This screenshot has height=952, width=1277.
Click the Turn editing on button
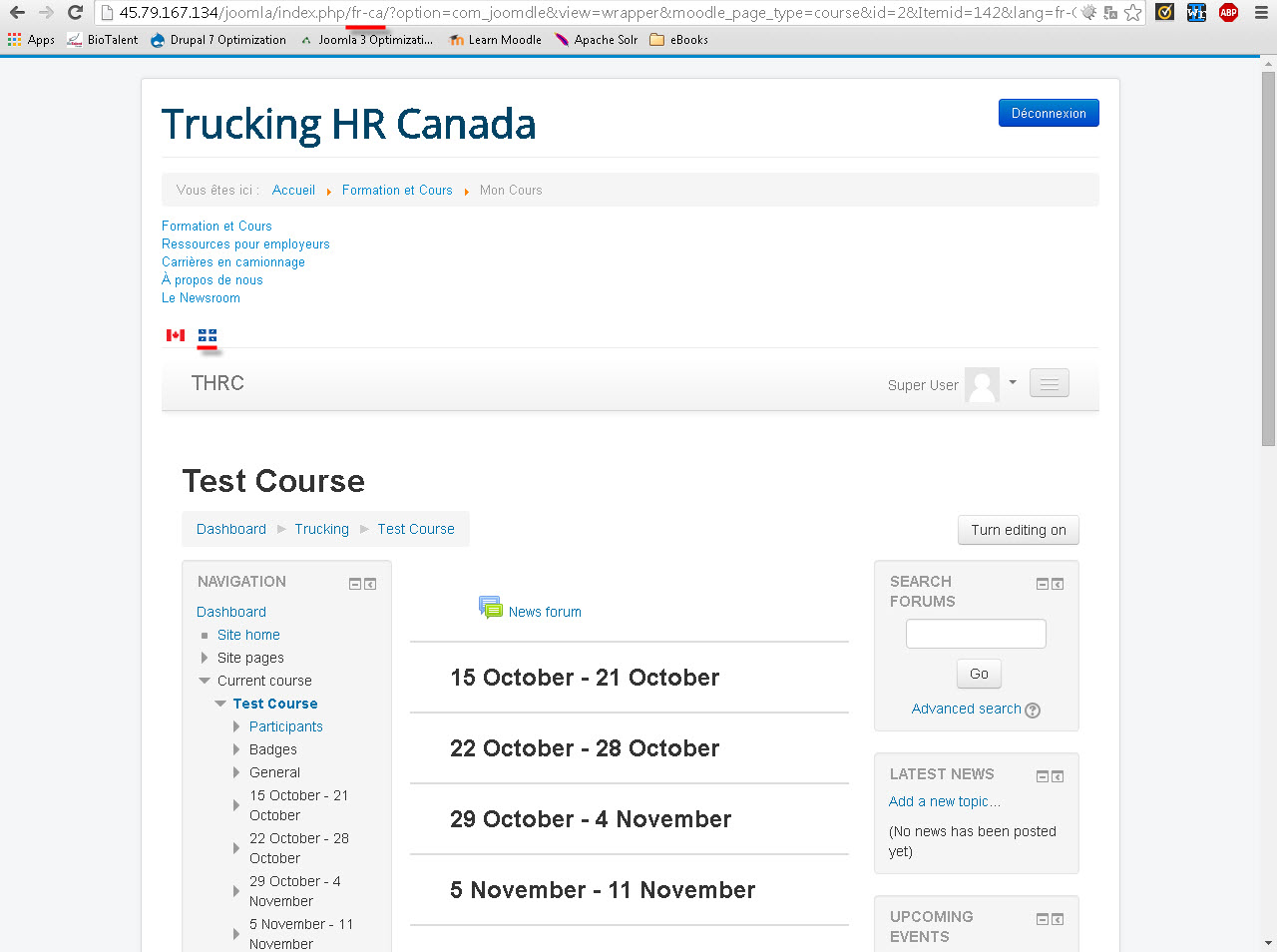coord(1018,530)
